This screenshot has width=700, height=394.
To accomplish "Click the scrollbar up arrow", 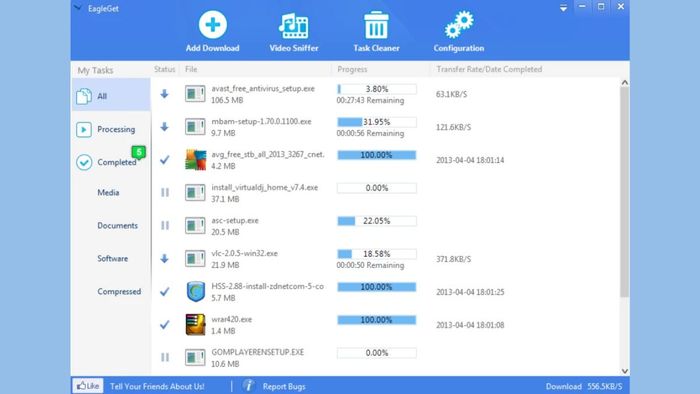I will click(625, 83).
